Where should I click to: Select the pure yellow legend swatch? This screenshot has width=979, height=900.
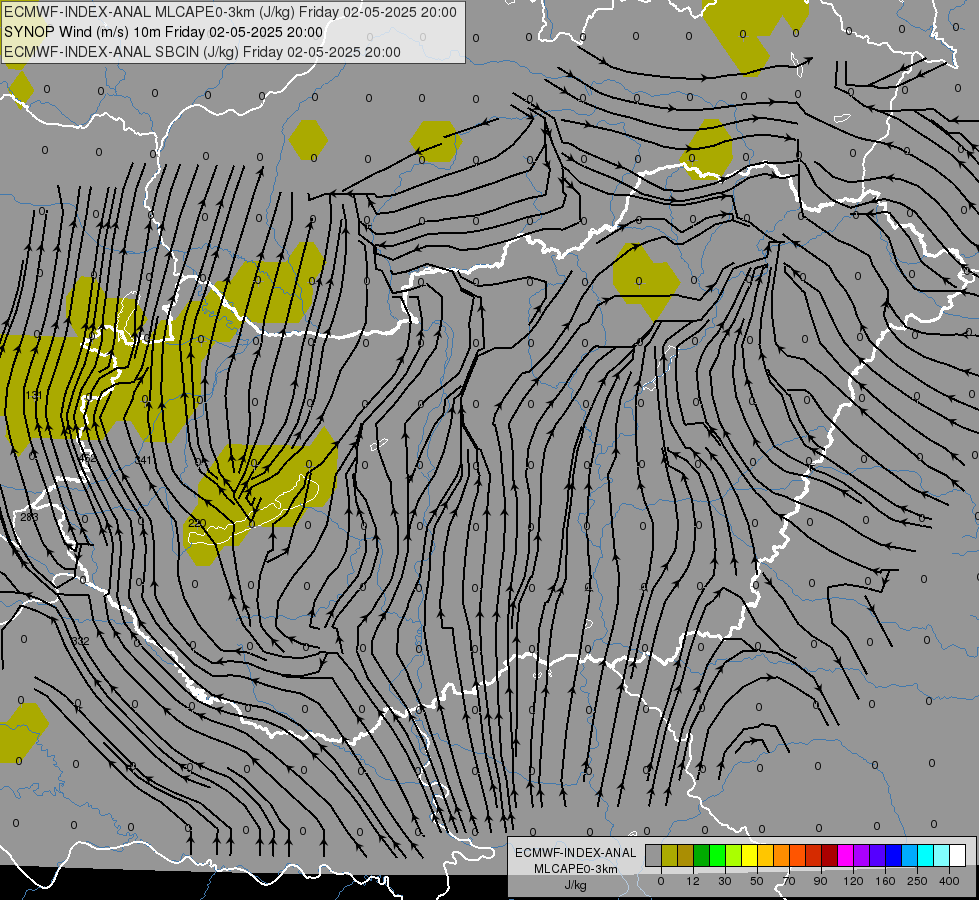[749, 855]
